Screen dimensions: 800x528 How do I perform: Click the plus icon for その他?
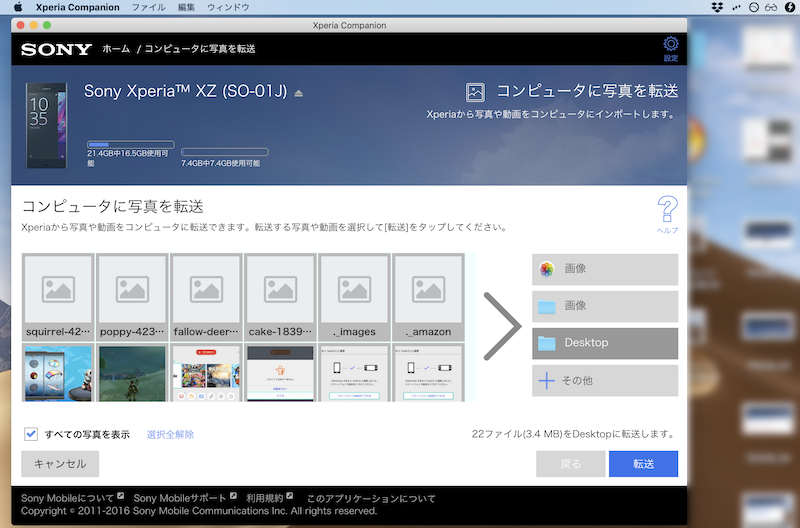pyautogui.click(x=547, y=380)
